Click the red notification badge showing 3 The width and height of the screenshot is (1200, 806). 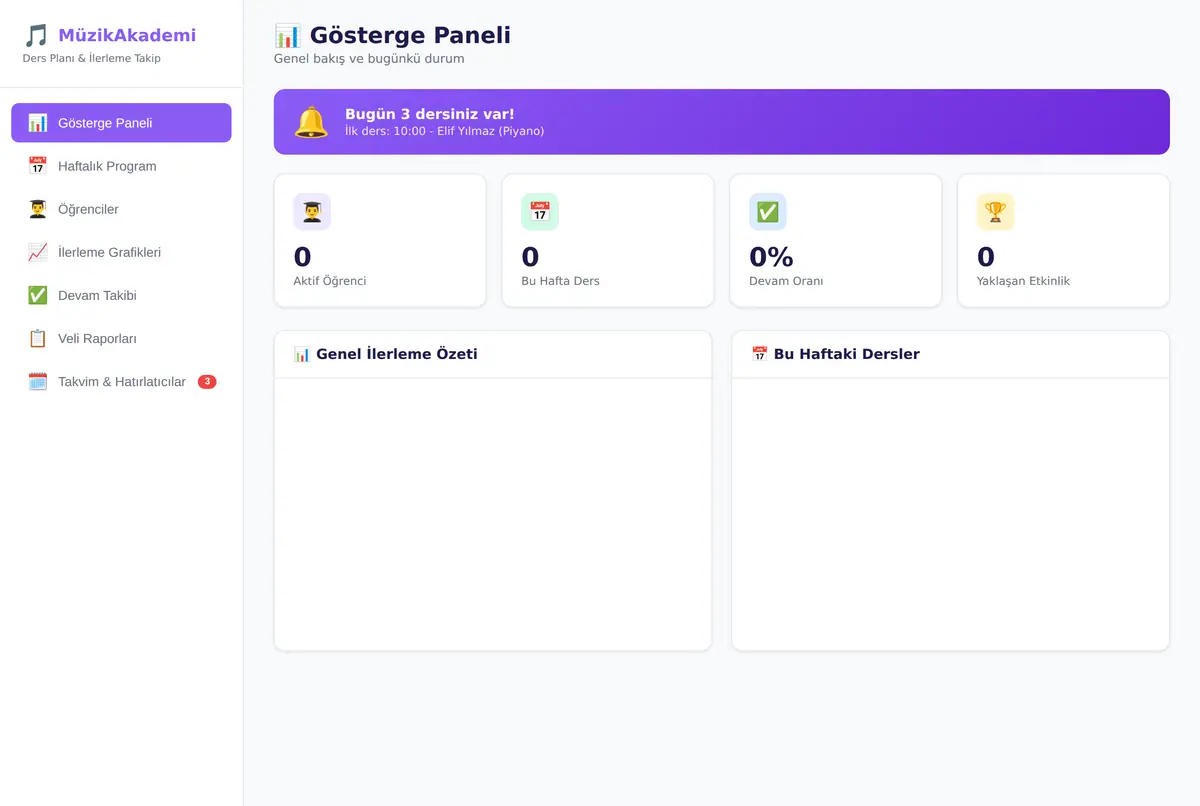[207, 381]
